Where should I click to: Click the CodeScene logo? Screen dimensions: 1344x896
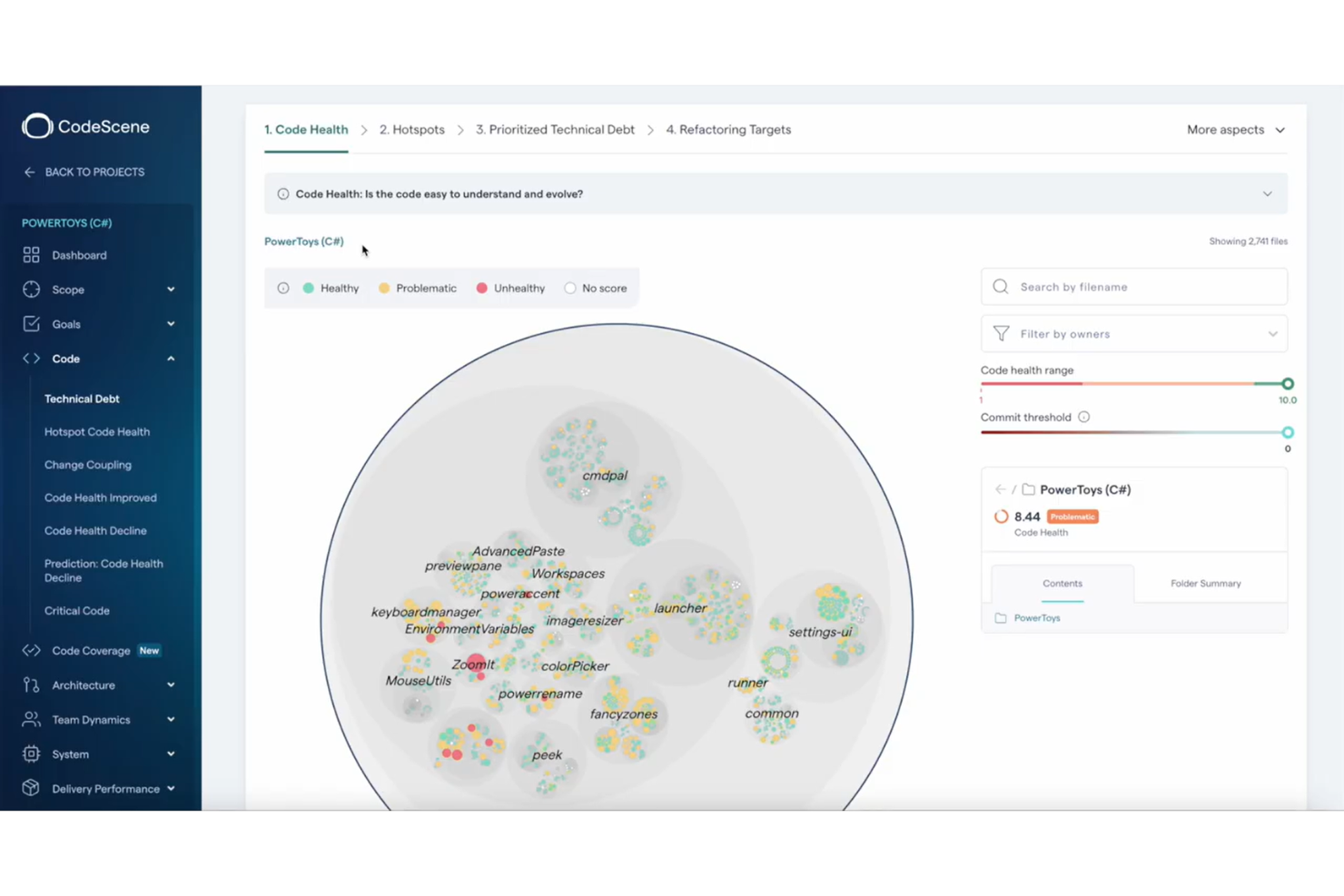pos(85,126)
